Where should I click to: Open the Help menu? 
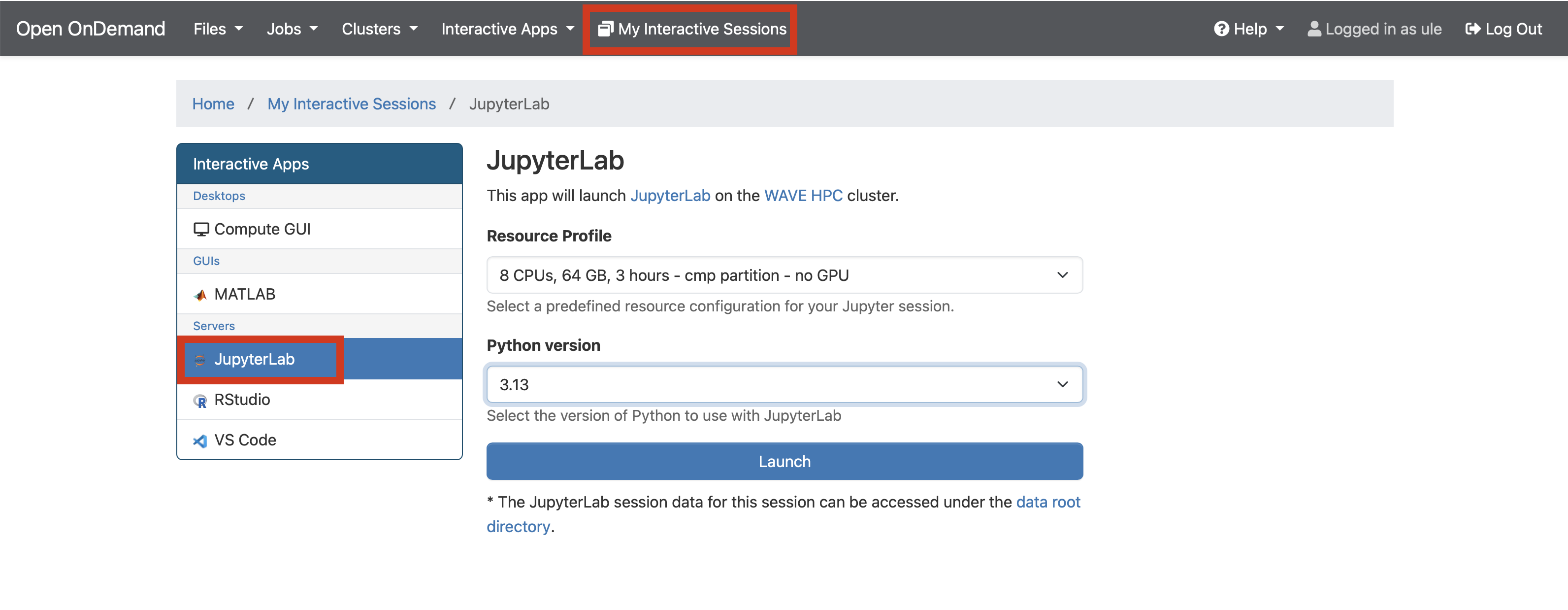[x=1248, y=29]
